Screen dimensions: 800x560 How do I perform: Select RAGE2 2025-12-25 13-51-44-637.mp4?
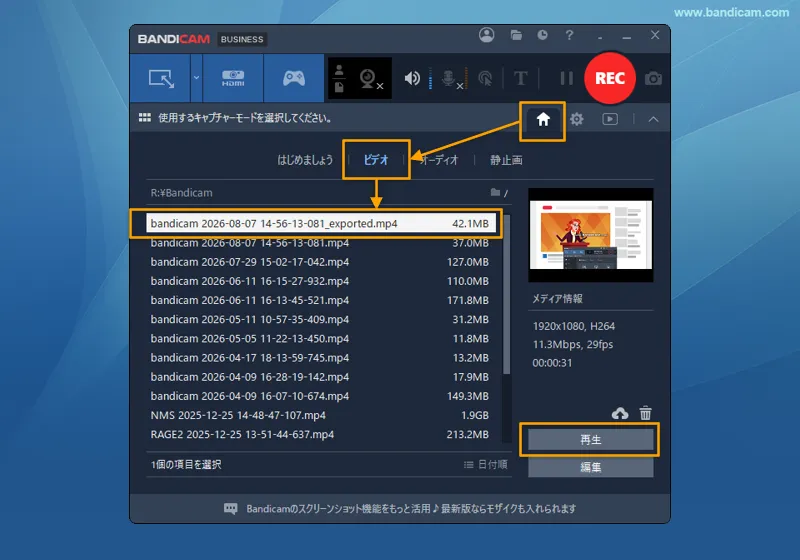tap(321, 435)
